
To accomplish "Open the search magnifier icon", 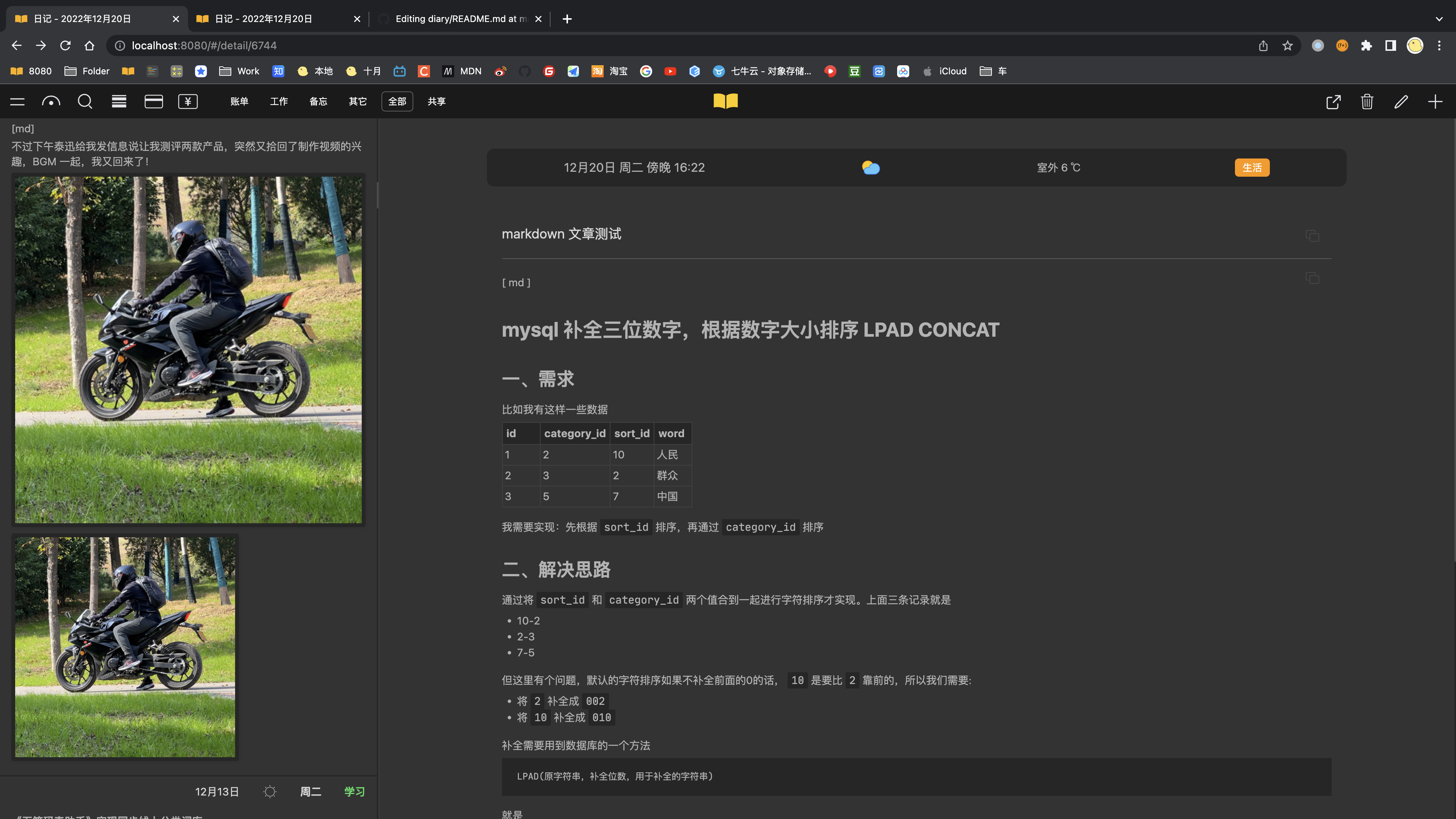I will [x=85, y=102].
